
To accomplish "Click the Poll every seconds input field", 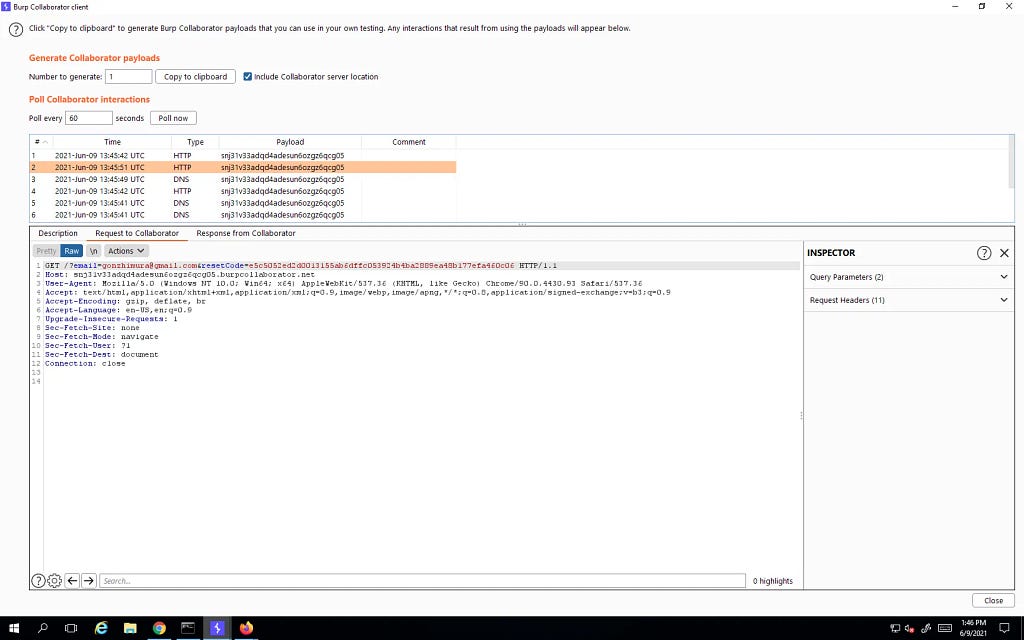I will (x=89, y=118).
